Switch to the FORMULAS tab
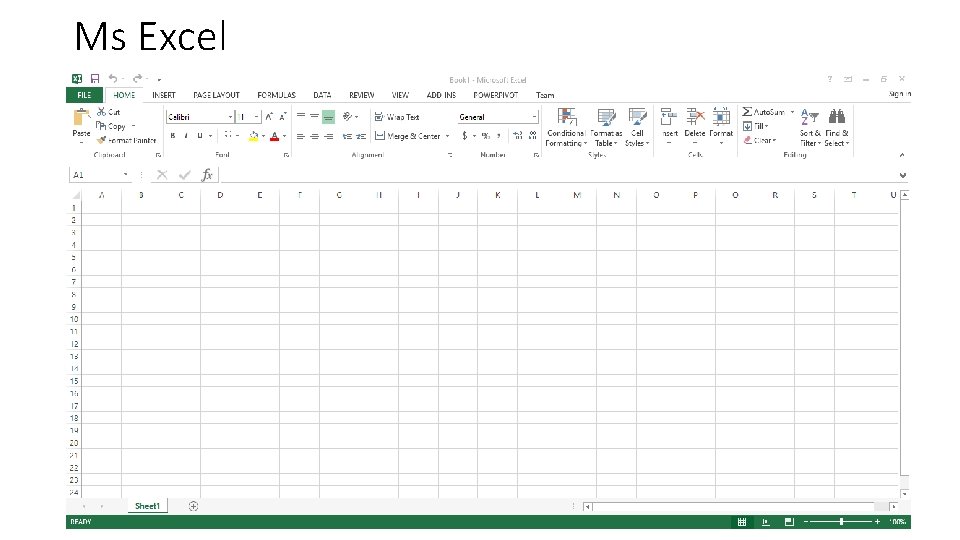This screenshot has height=540, width=960. tap(276, 95)
